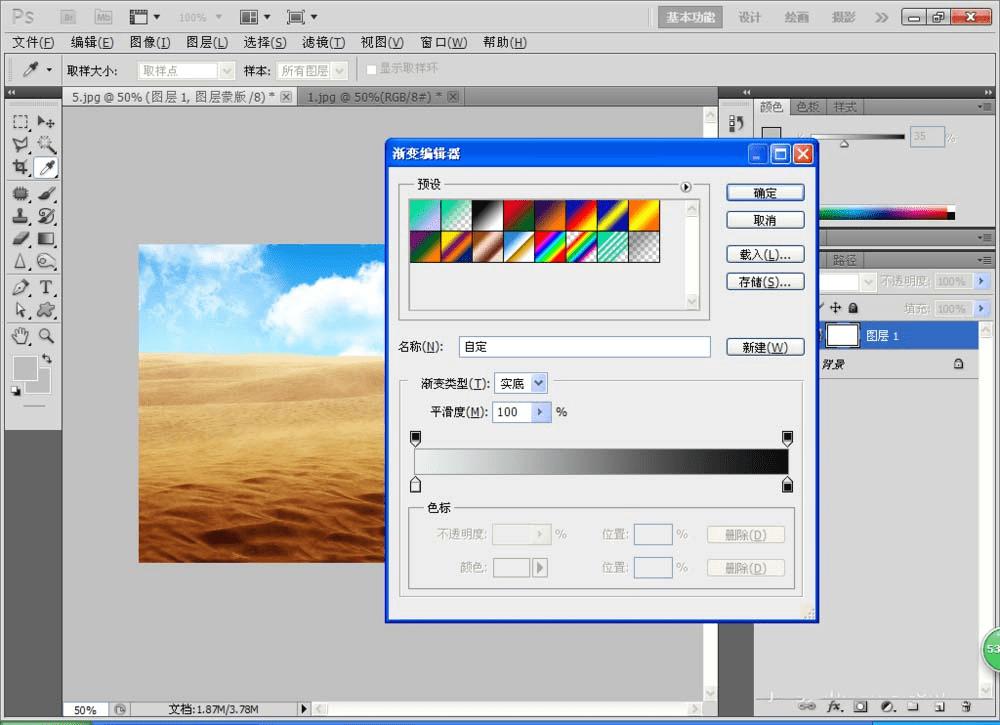This screenshot has height=725, width=1000.
Task: Reset default foreground/background colors icon
Action: [15, 391]
